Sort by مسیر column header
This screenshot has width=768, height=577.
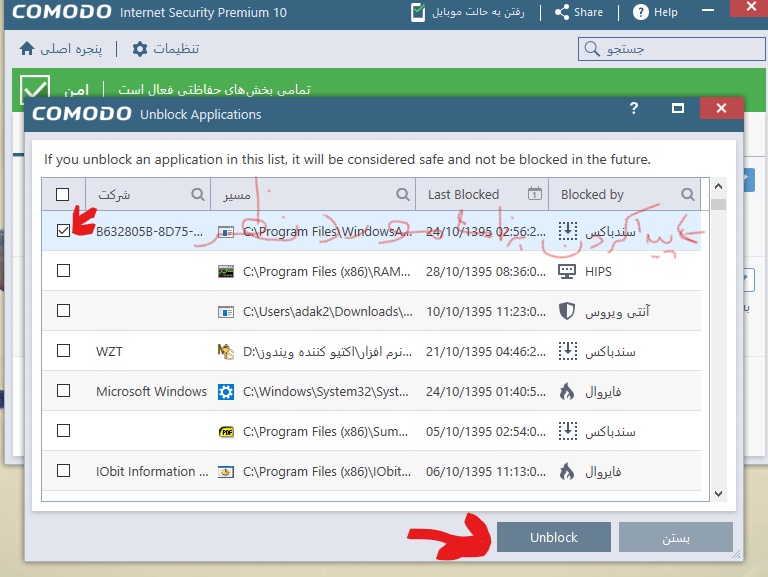(313, 194)
